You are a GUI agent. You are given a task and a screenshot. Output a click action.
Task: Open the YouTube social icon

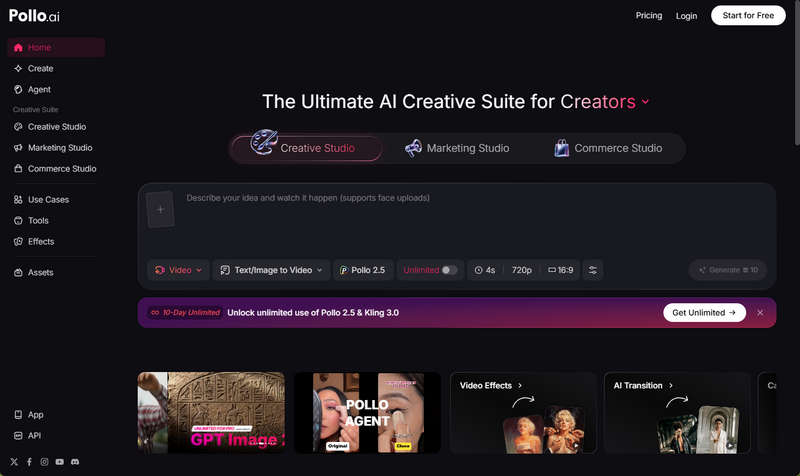(x=60, y=462)
